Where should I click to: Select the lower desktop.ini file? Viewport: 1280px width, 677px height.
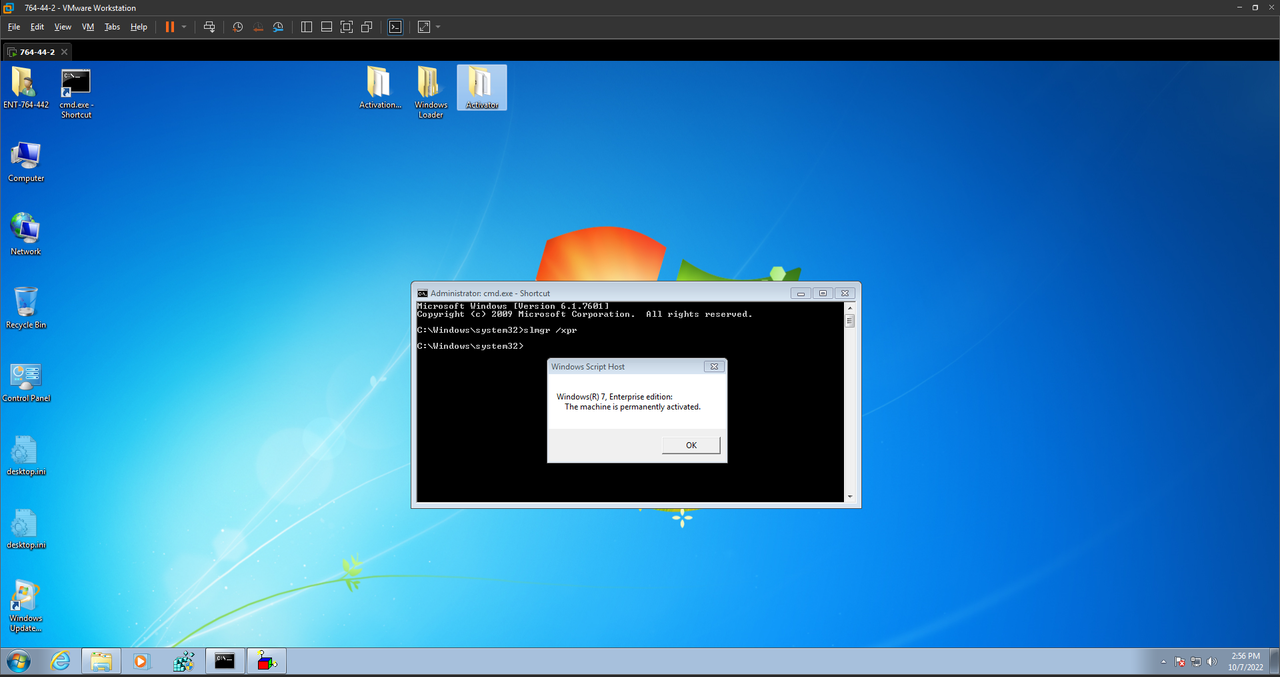coord(26,529)
